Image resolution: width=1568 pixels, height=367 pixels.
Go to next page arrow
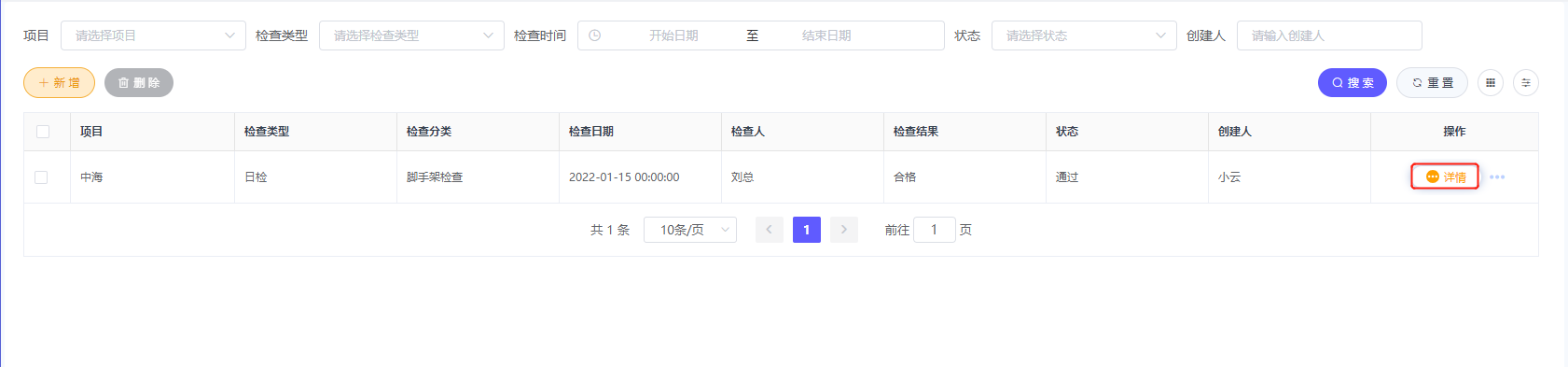pos(844,230)
